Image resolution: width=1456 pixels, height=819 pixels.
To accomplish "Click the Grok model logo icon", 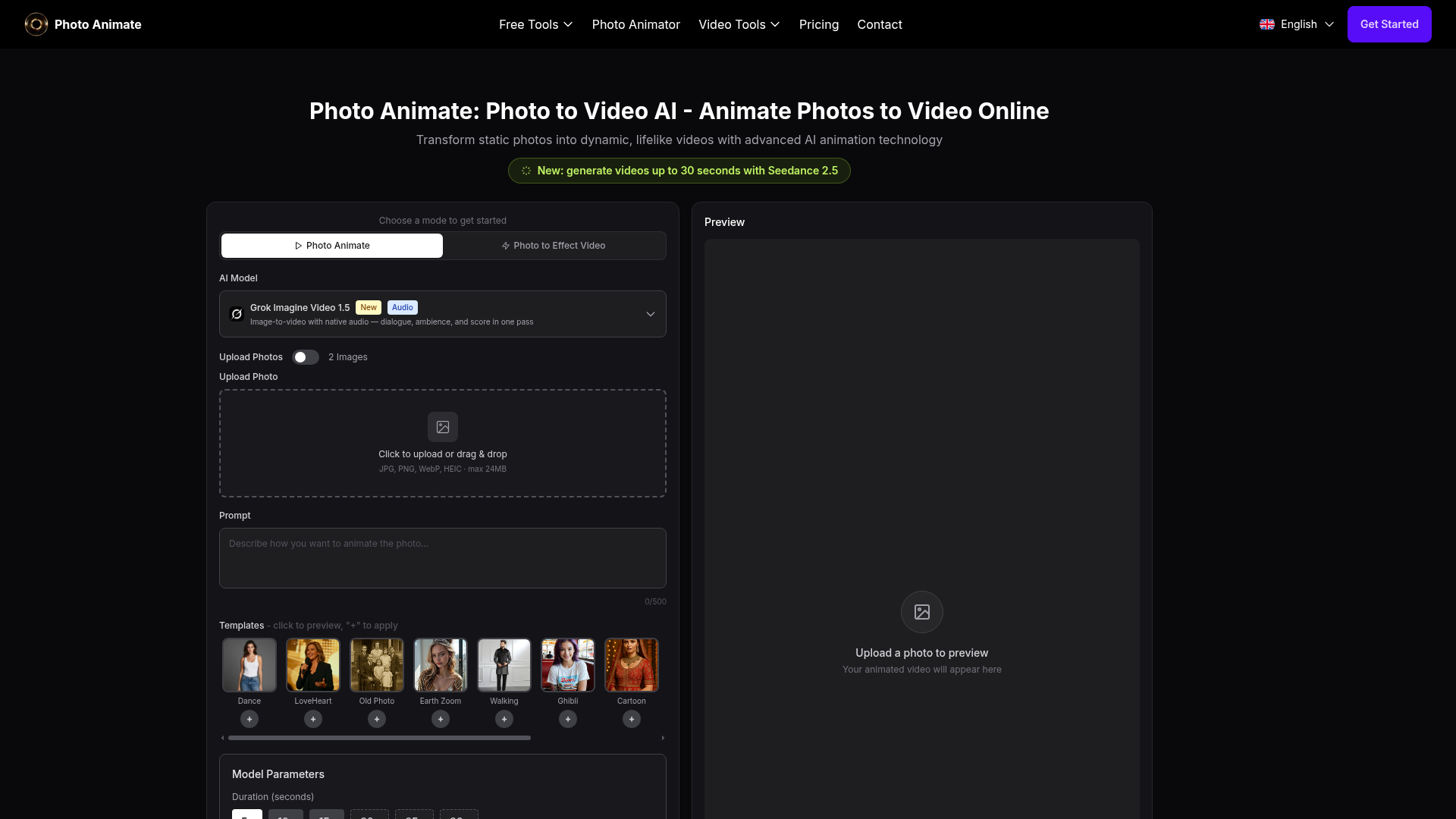I will click(x=237, y=314).
